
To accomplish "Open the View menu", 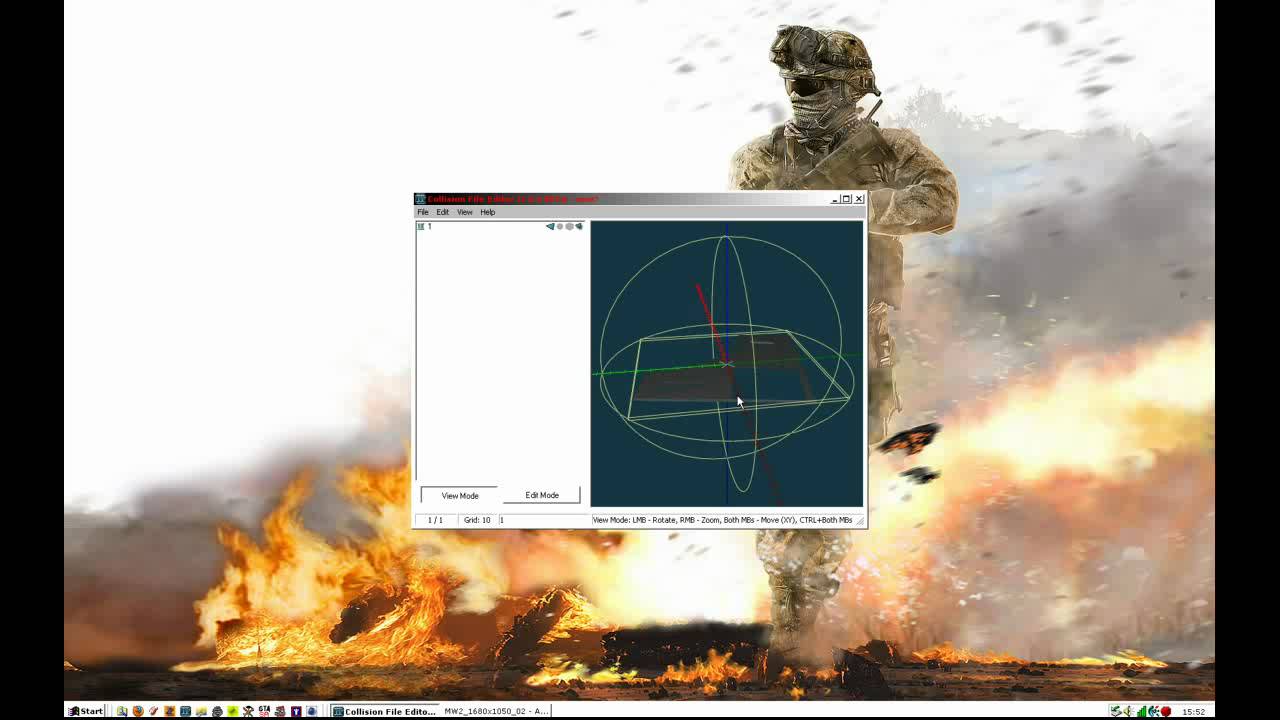I will click(465, 212).
